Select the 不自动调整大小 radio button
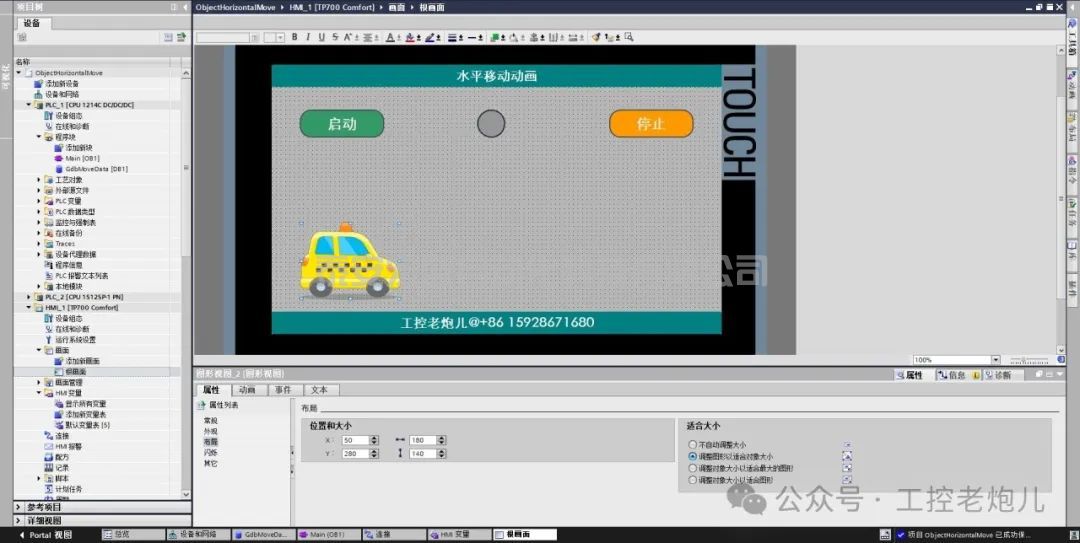Viewport: 1080px width, 543px height. (x=692, y=444)
